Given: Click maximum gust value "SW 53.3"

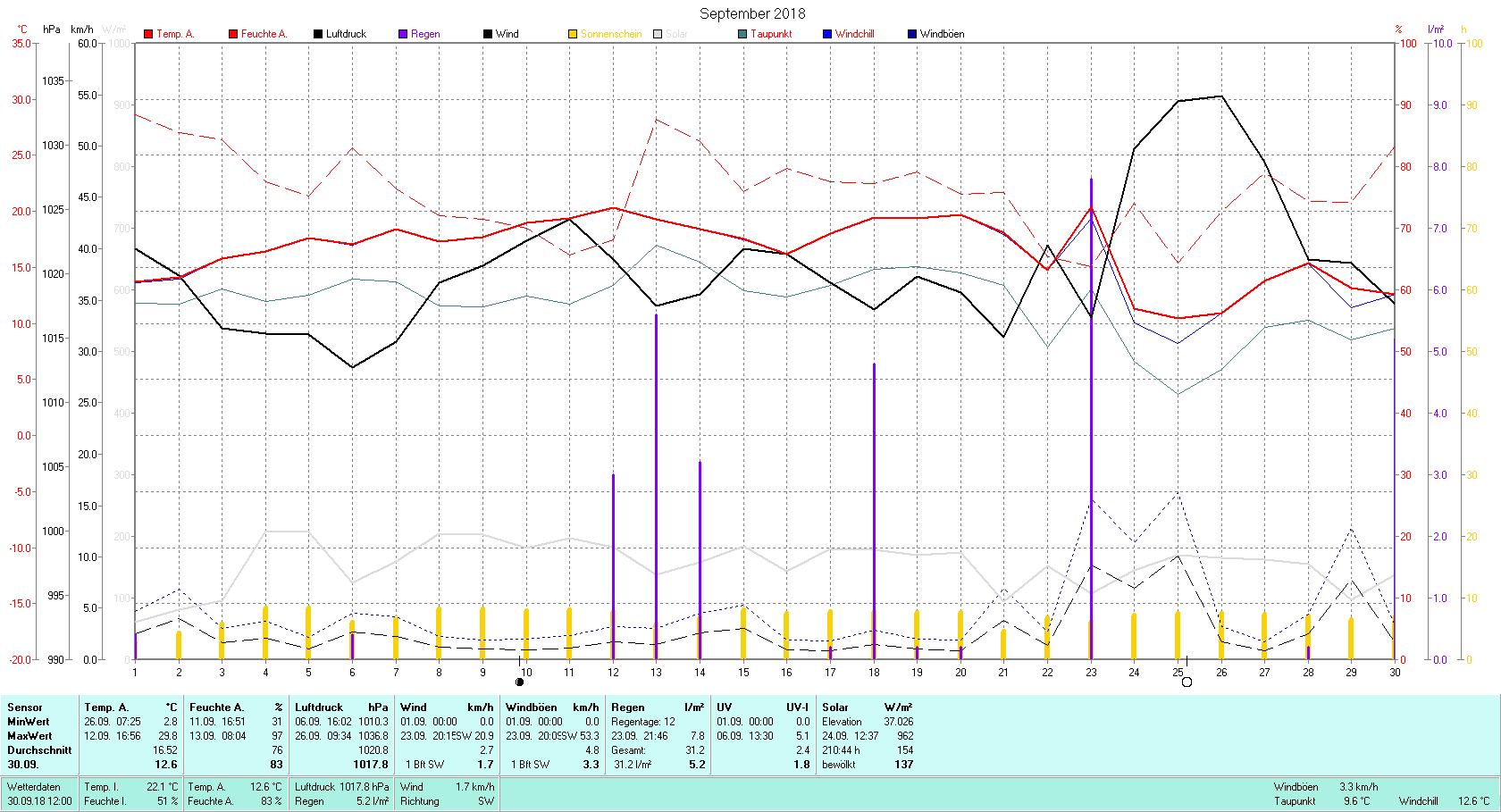Looking at the screenshot, I should [580, 736].
